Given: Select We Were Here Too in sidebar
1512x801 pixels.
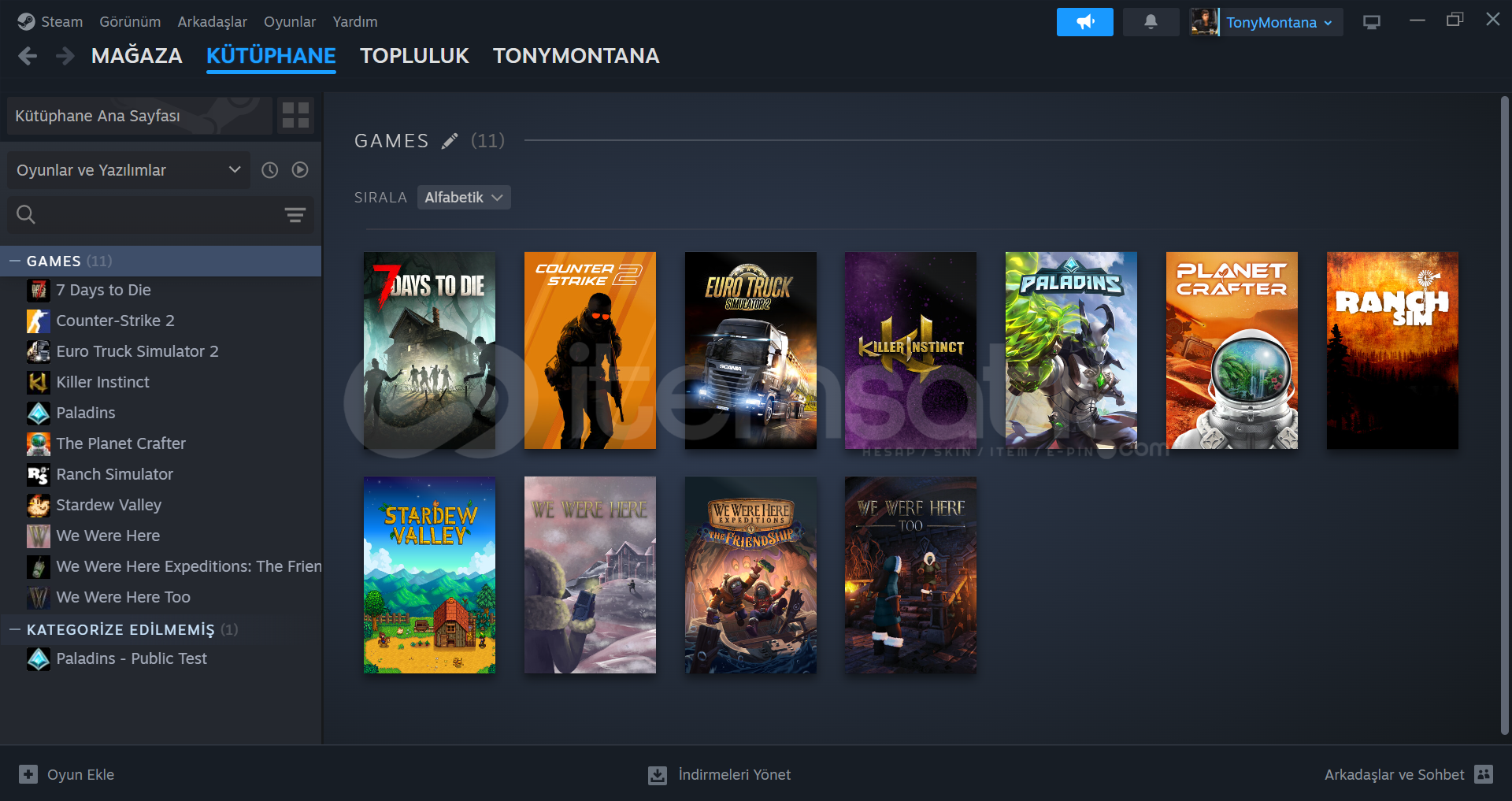Looking at the screenshot, I should tap(161, 598).
